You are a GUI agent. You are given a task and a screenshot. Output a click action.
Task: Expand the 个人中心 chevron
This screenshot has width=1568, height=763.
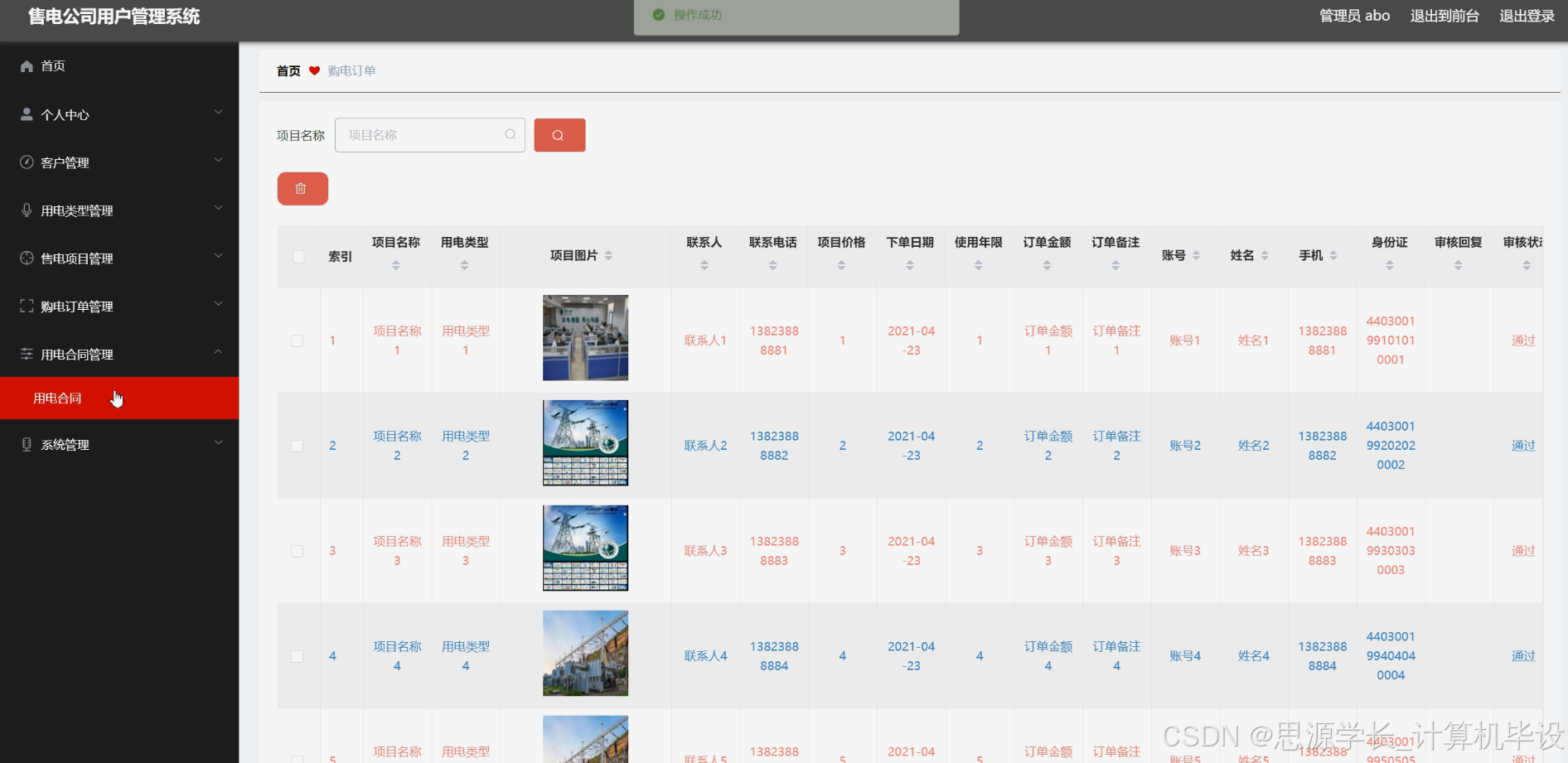(x=218, y=113)
